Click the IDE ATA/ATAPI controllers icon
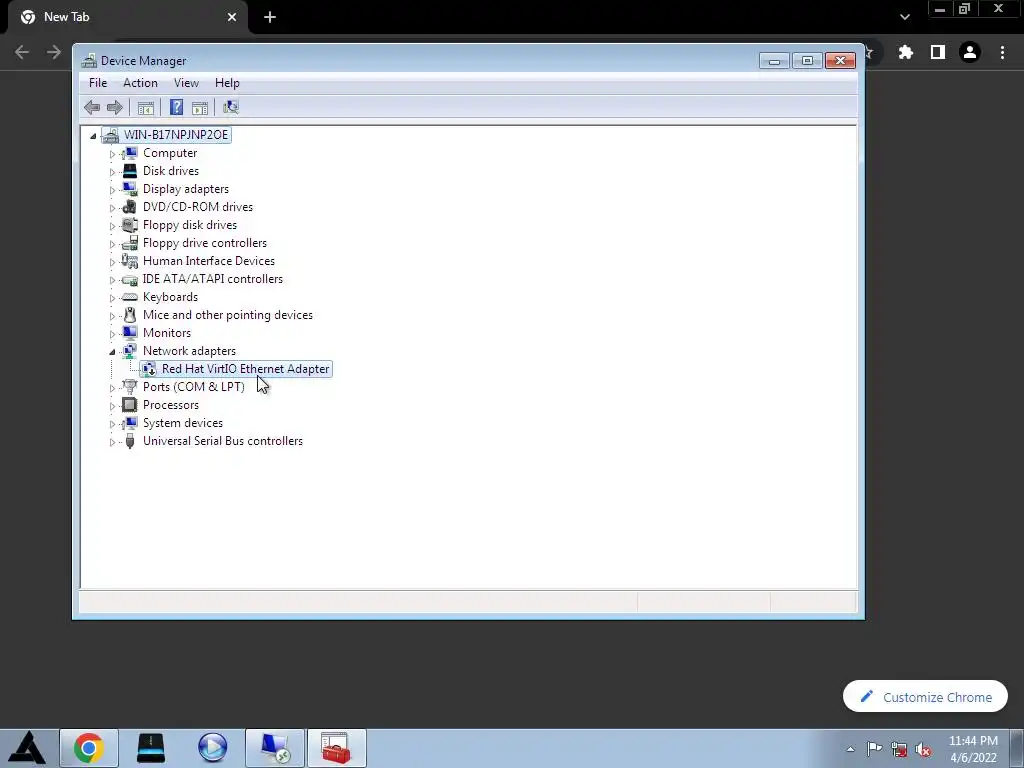1024x768 pixels. pos(130,280)
